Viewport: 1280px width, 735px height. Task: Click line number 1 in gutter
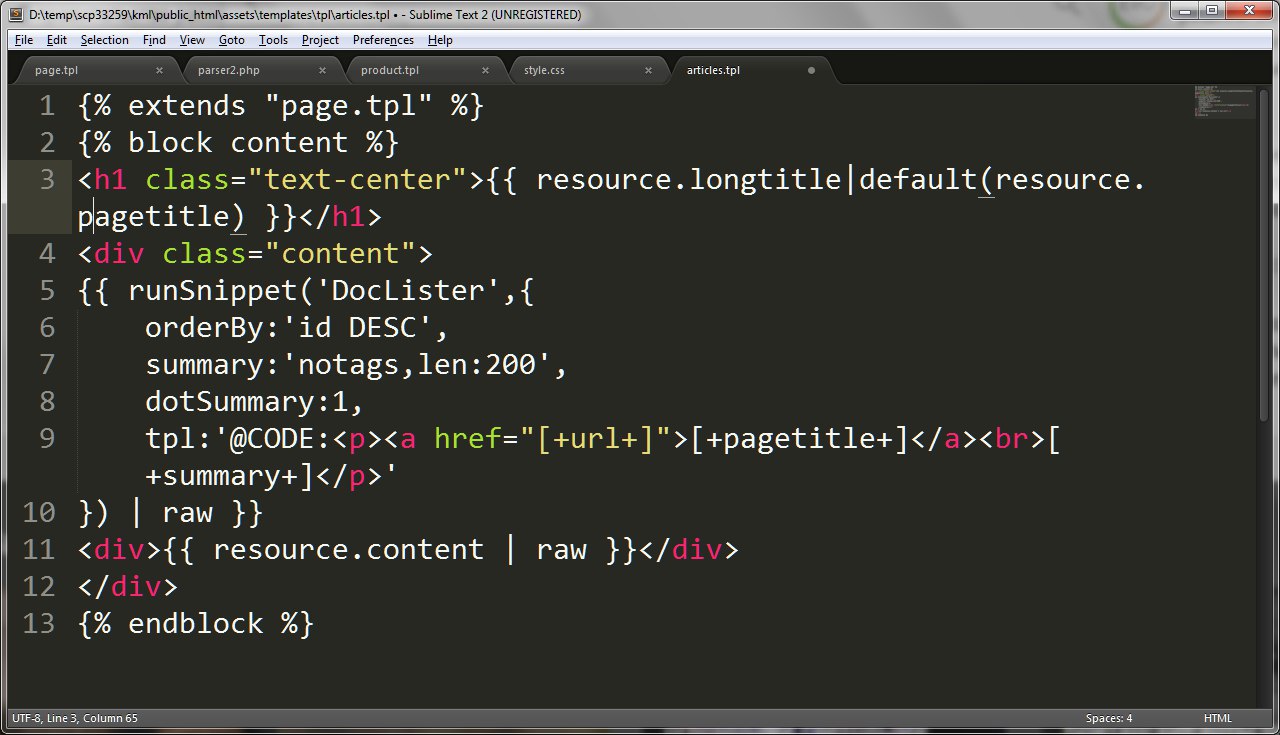coord(47,106)
